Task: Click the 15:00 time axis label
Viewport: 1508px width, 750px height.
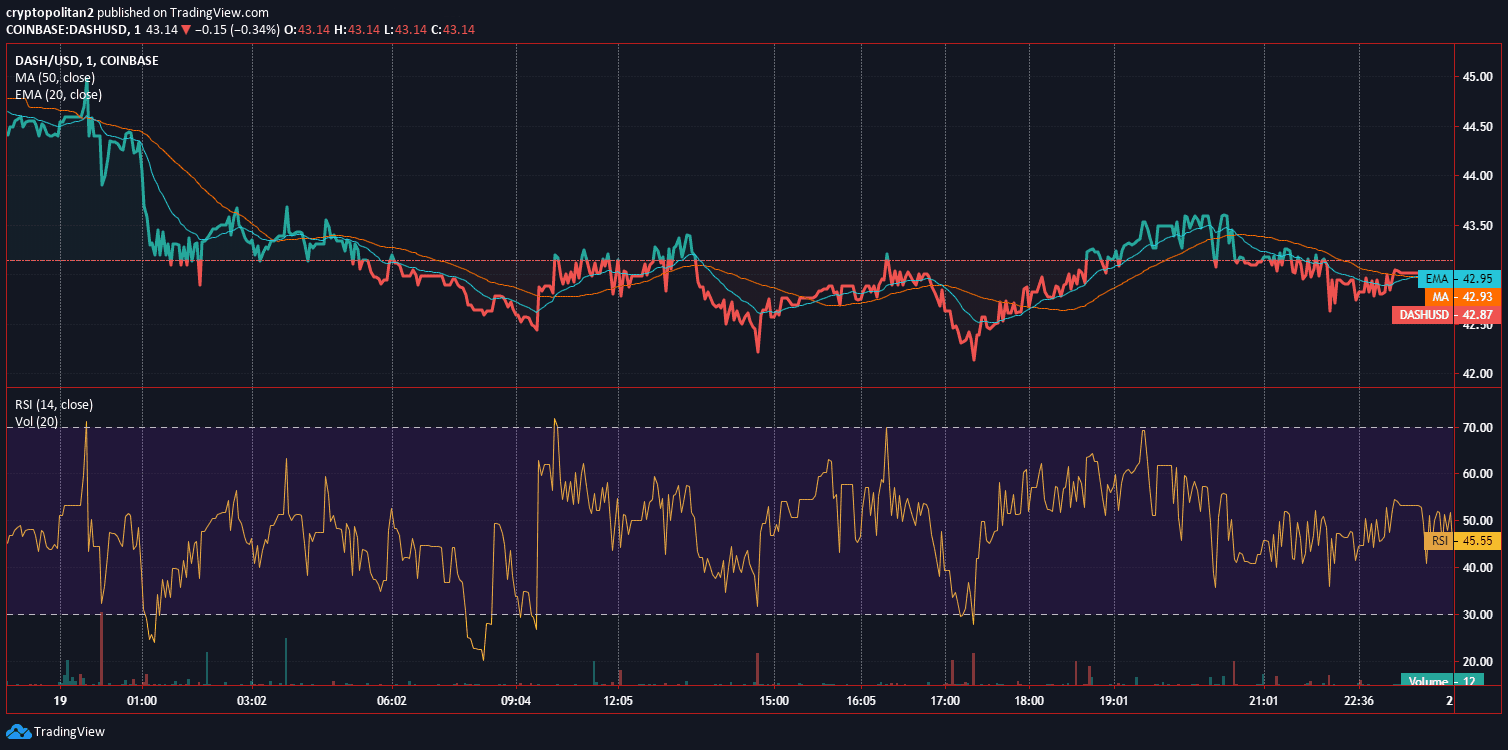Action: 775,701
